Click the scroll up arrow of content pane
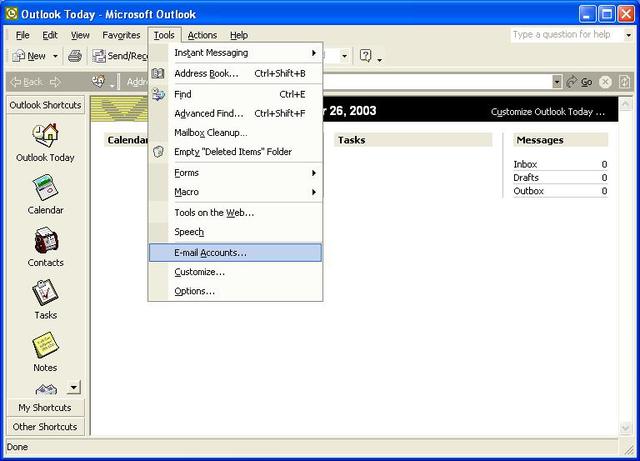This screenshot has height=461, width=640. (x=625, y=104)
